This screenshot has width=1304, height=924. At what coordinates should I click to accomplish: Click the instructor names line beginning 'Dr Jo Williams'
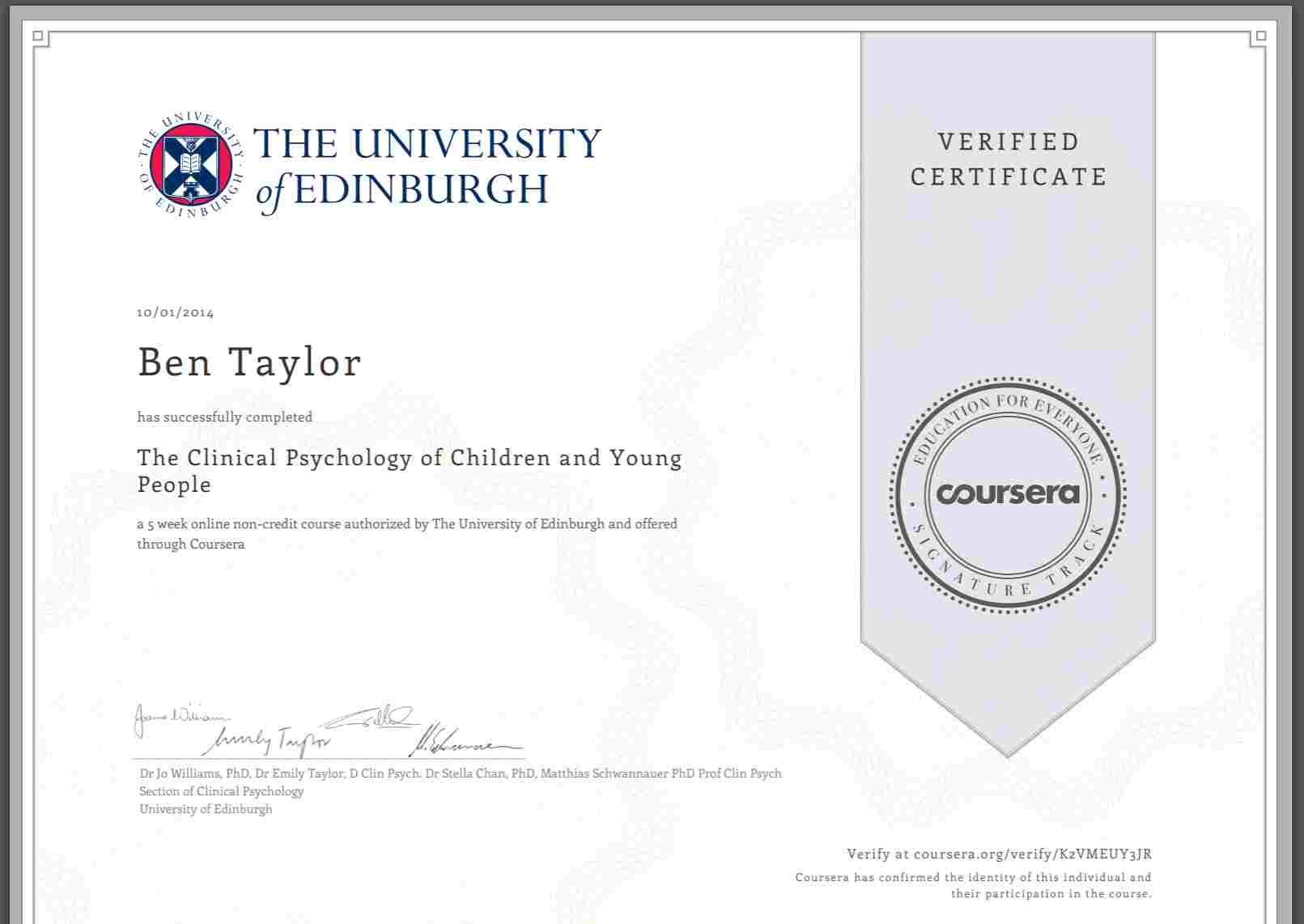click(x=461, y=774)
